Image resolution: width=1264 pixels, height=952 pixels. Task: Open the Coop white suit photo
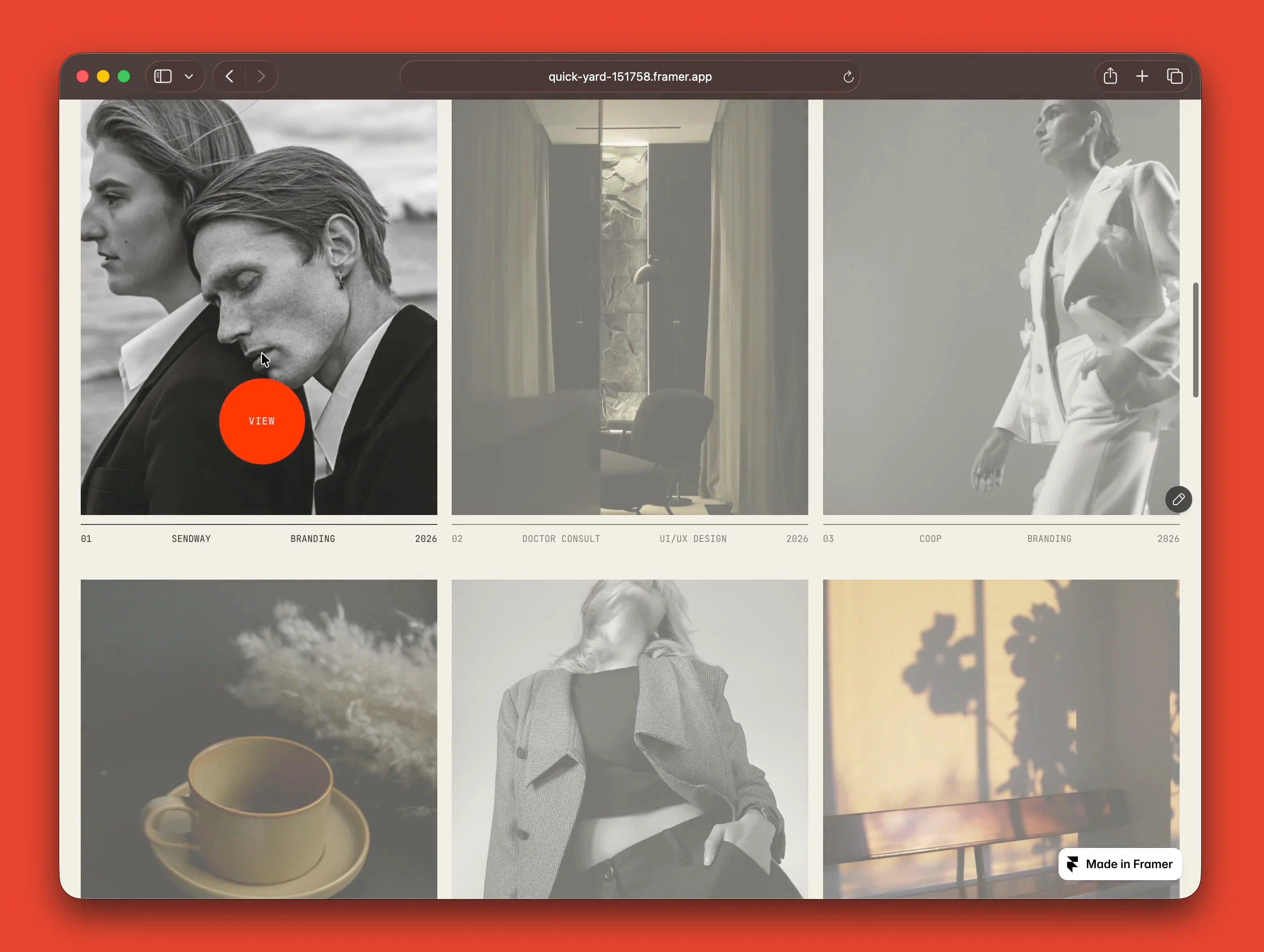tap(1001, 307)
